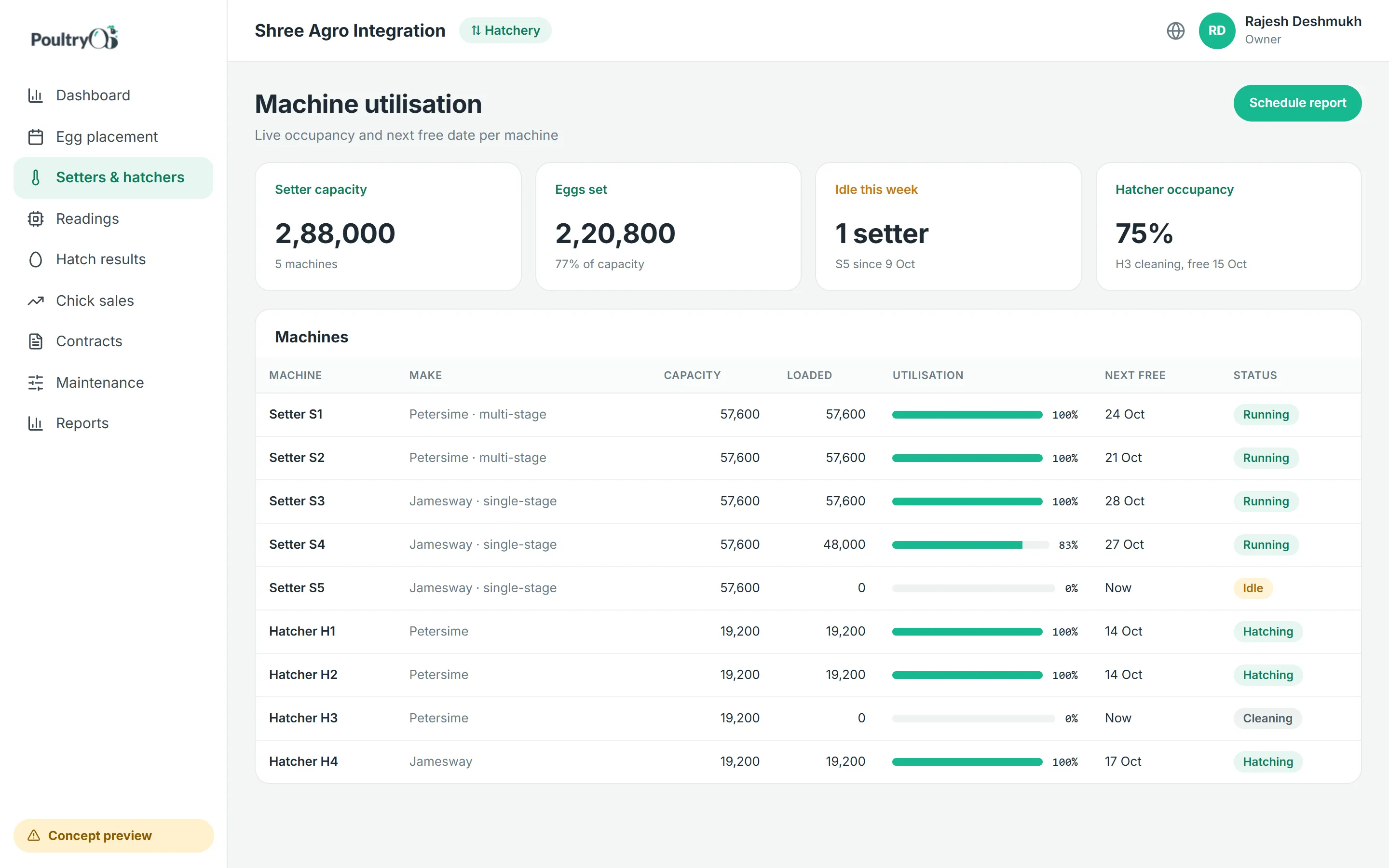The width and height of the screenshot is (1389, 868).
Task: Select the Hatcher occupancy summary card
Action: coord(1228,227)
